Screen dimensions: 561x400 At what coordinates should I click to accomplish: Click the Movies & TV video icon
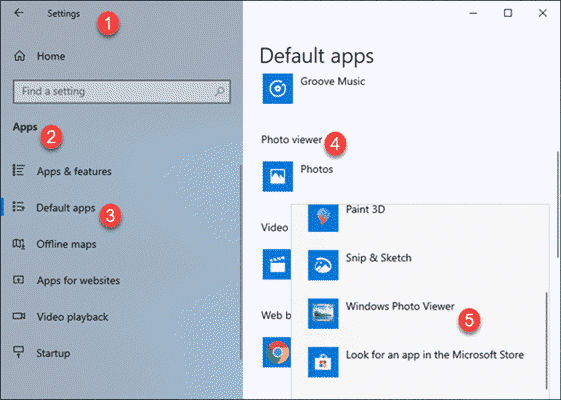277,264
